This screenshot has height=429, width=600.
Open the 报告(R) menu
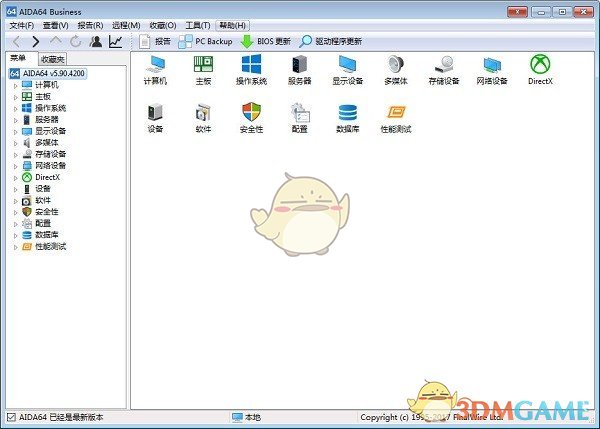(x=90, y=25)
